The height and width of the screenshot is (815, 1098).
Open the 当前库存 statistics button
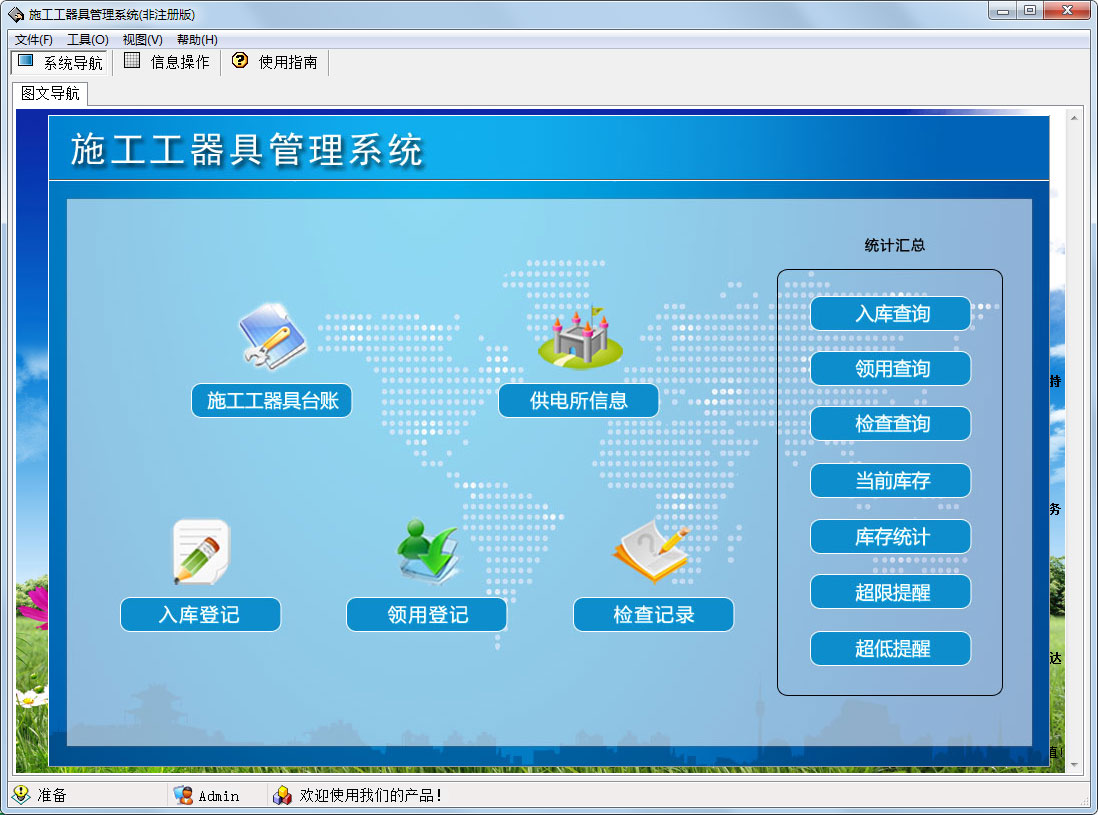click(x=891, y=480)
